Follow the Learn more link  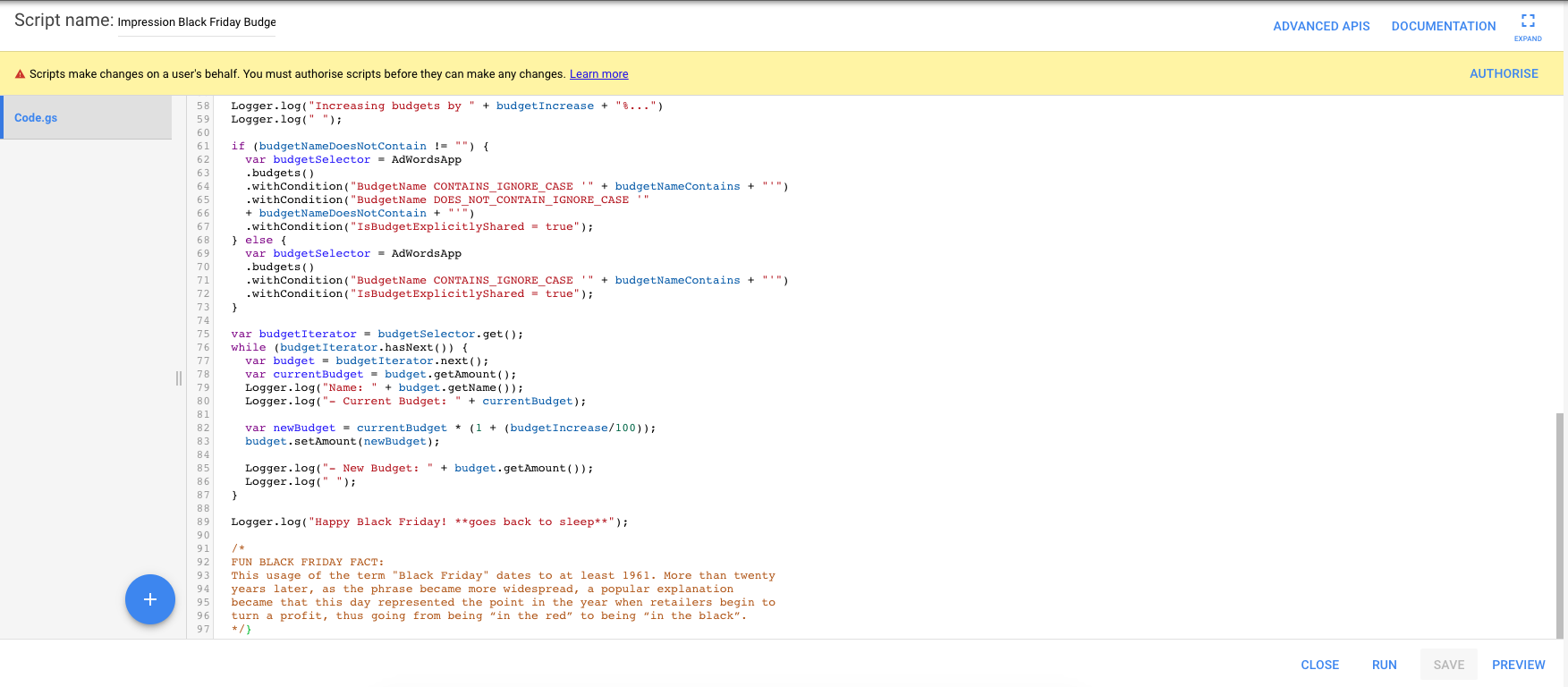(598, 74)
